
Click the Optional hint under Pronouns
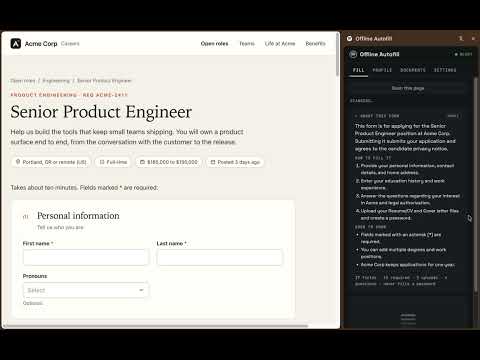pos(33,303)
